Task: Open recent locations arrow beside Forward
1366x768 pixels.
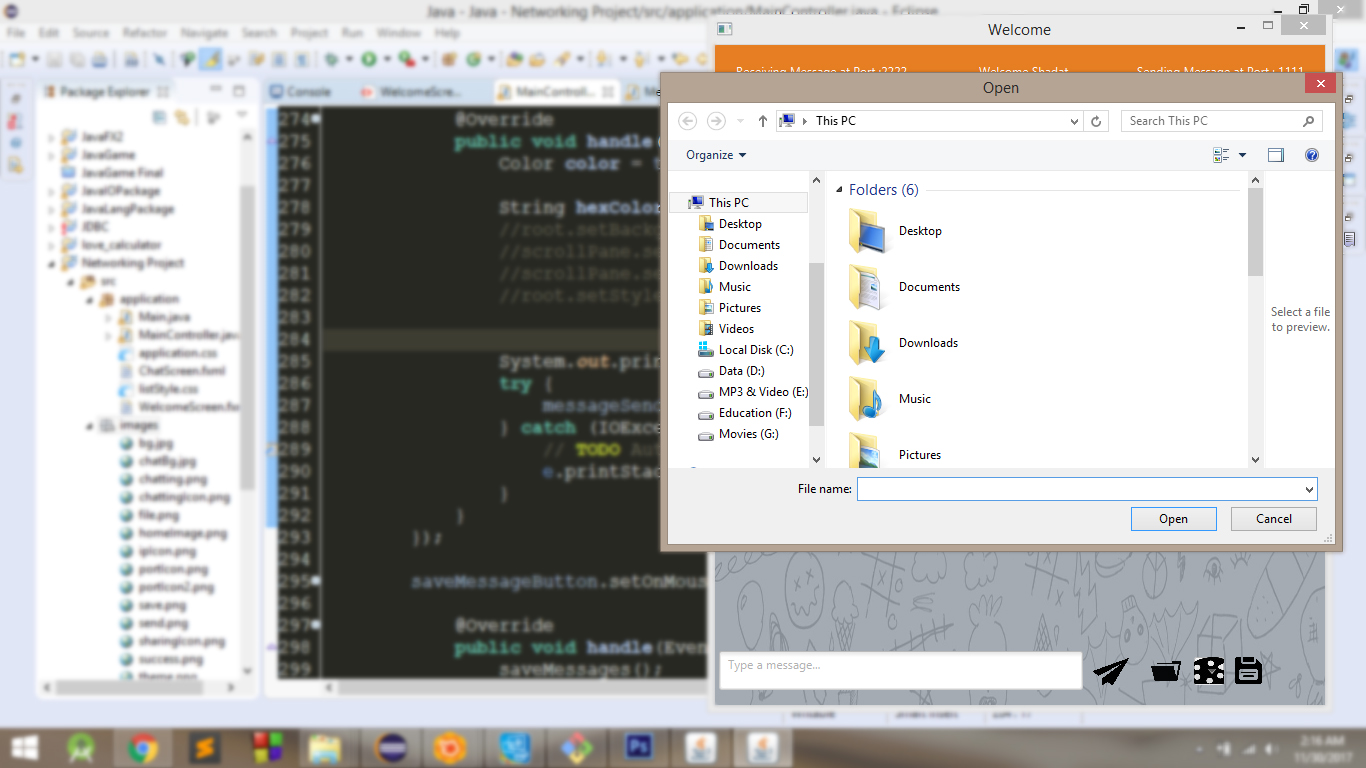Action: [740, 121]
